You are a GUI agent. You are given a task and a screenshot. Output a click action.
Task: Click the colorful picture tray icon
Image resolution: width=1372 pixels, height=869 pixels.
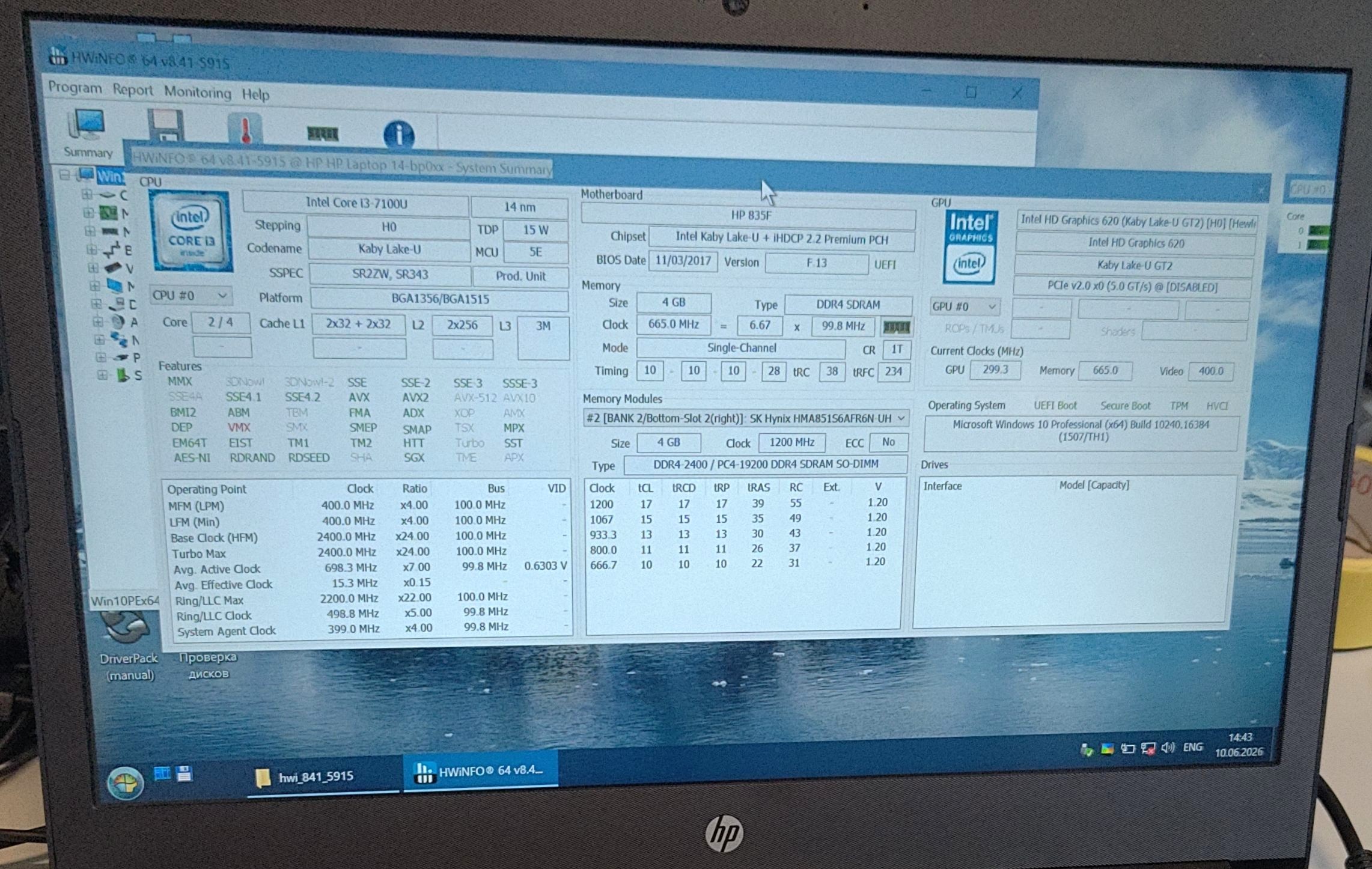(x=1107, y=749)
